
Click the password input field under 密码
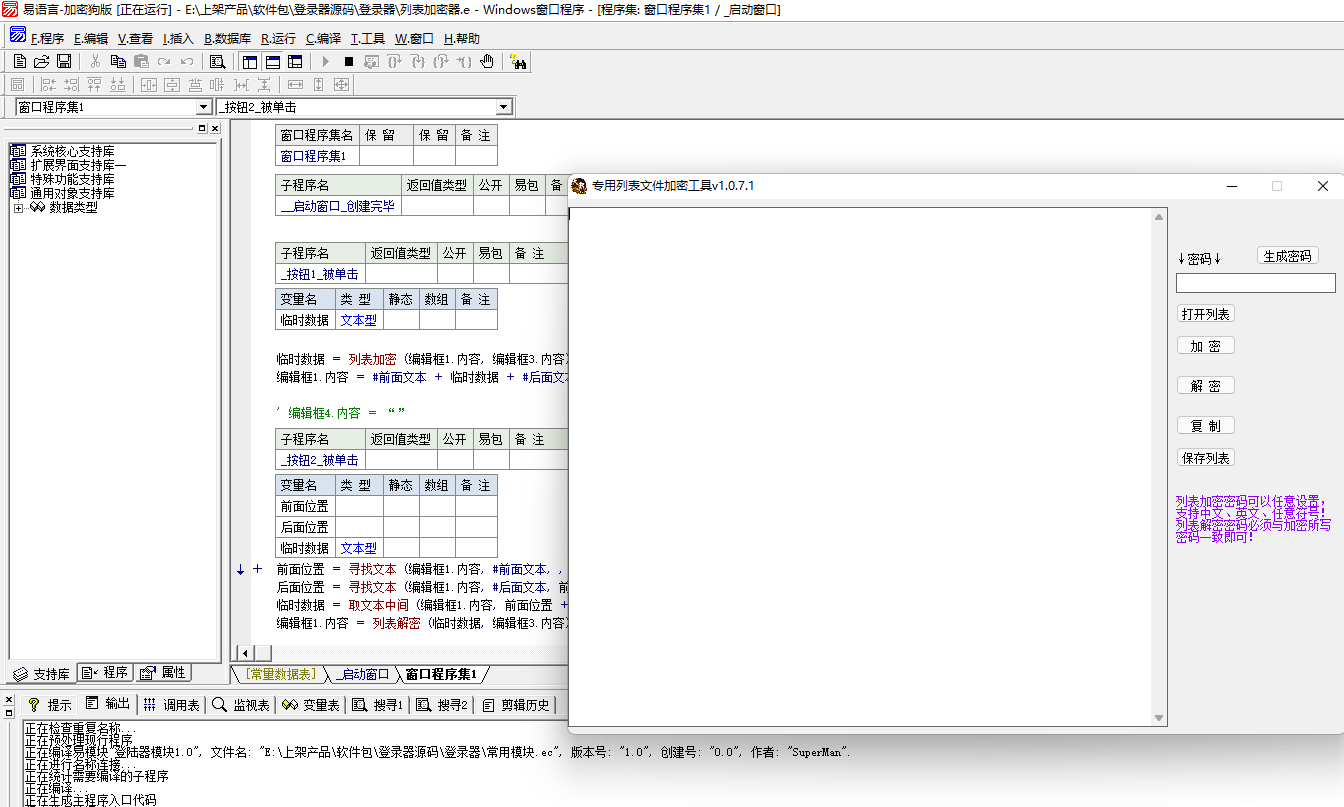click(x=1255, y=283)
